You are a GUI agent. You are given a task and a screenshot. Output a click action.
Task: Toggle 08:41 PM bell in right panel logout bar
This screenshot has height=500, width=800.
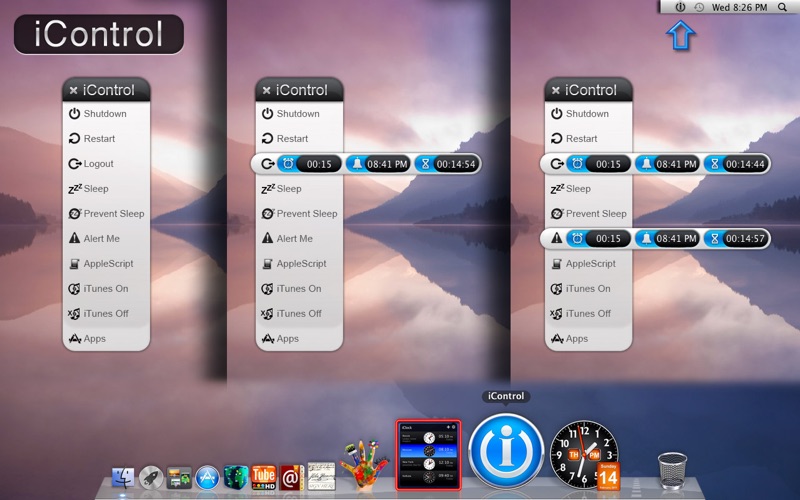coord(667,164)
